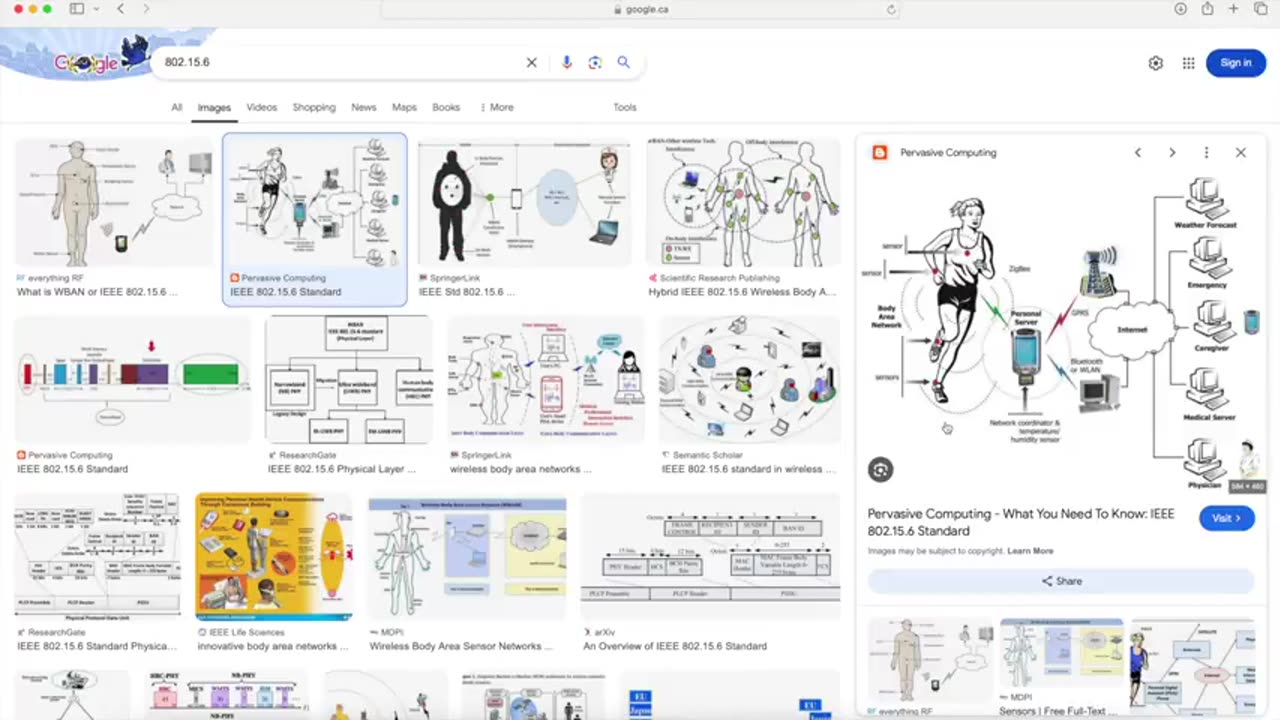
Task: Open Google quick settings gear
Action: click(x=1156, y=63)
